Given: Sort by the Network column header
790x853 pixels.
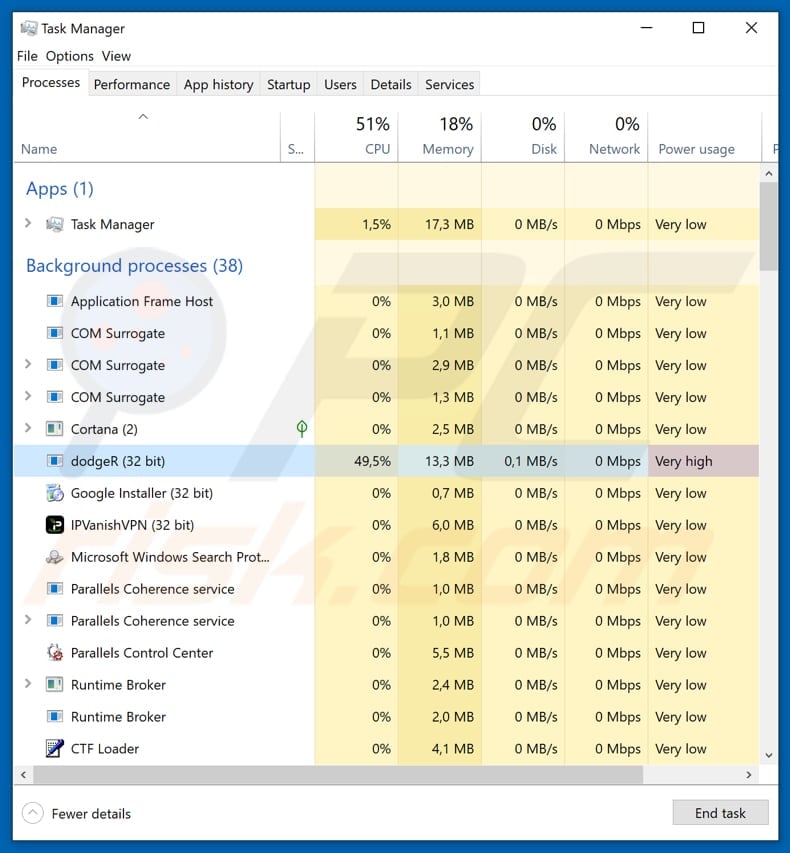Looking at the screenshot, I should tap(606, 137).
